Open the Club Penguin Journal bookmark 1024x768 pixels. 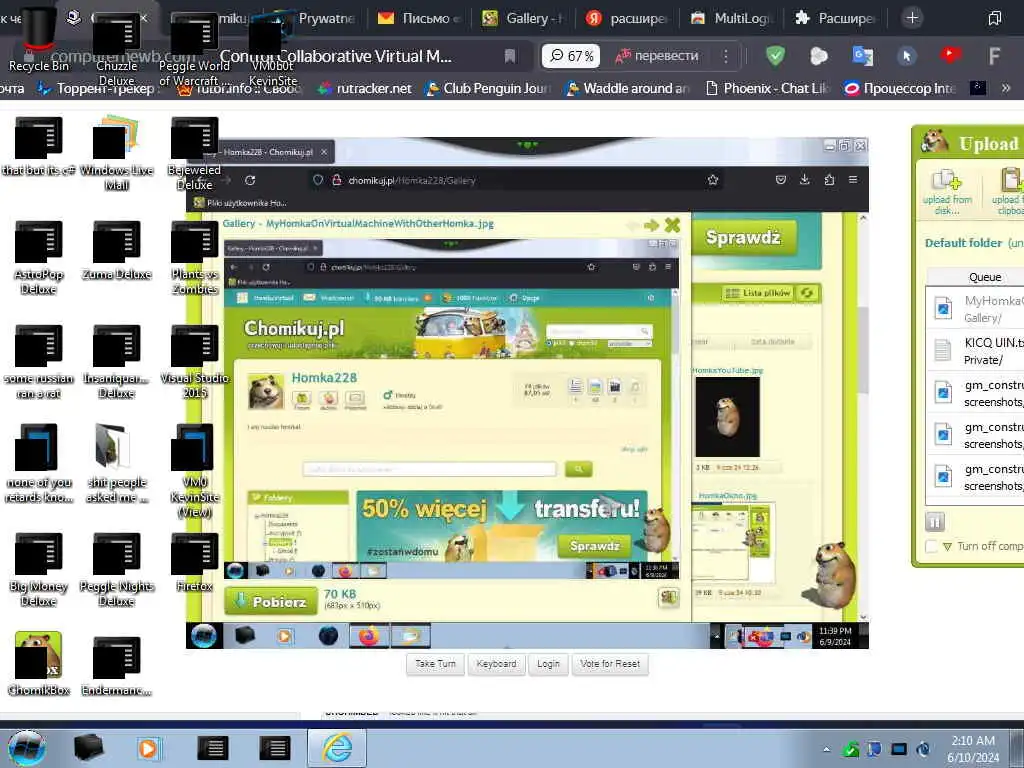coord(488,88)
